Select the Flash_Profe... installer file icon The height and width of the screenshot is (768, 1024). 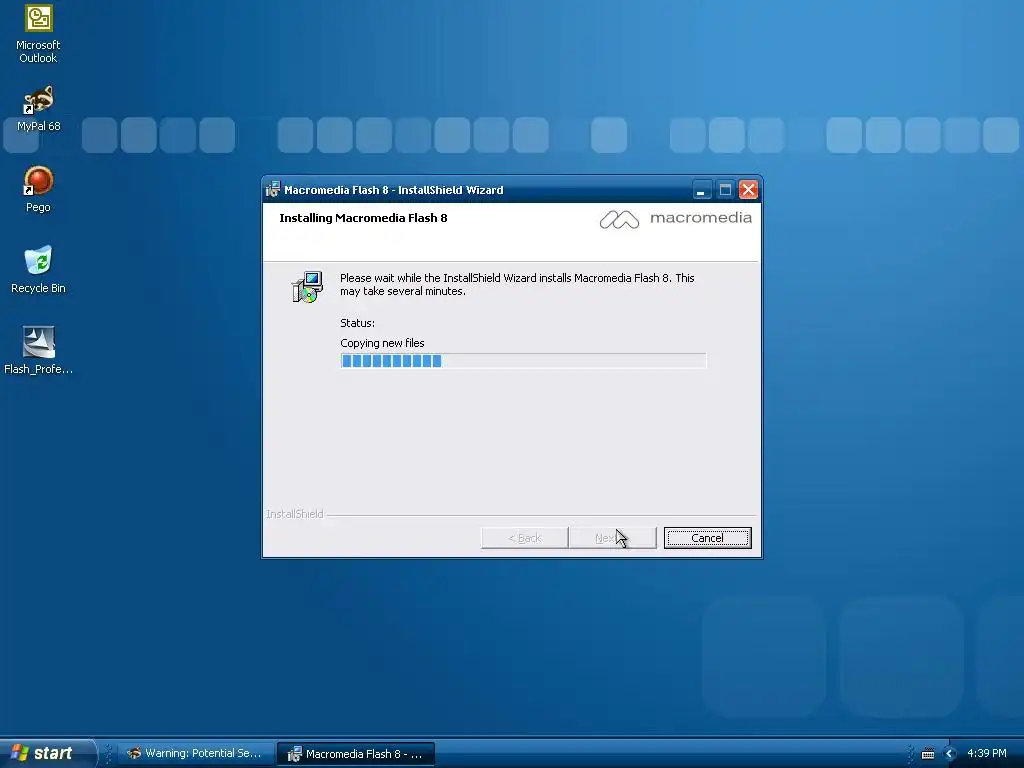coord(38,351)
